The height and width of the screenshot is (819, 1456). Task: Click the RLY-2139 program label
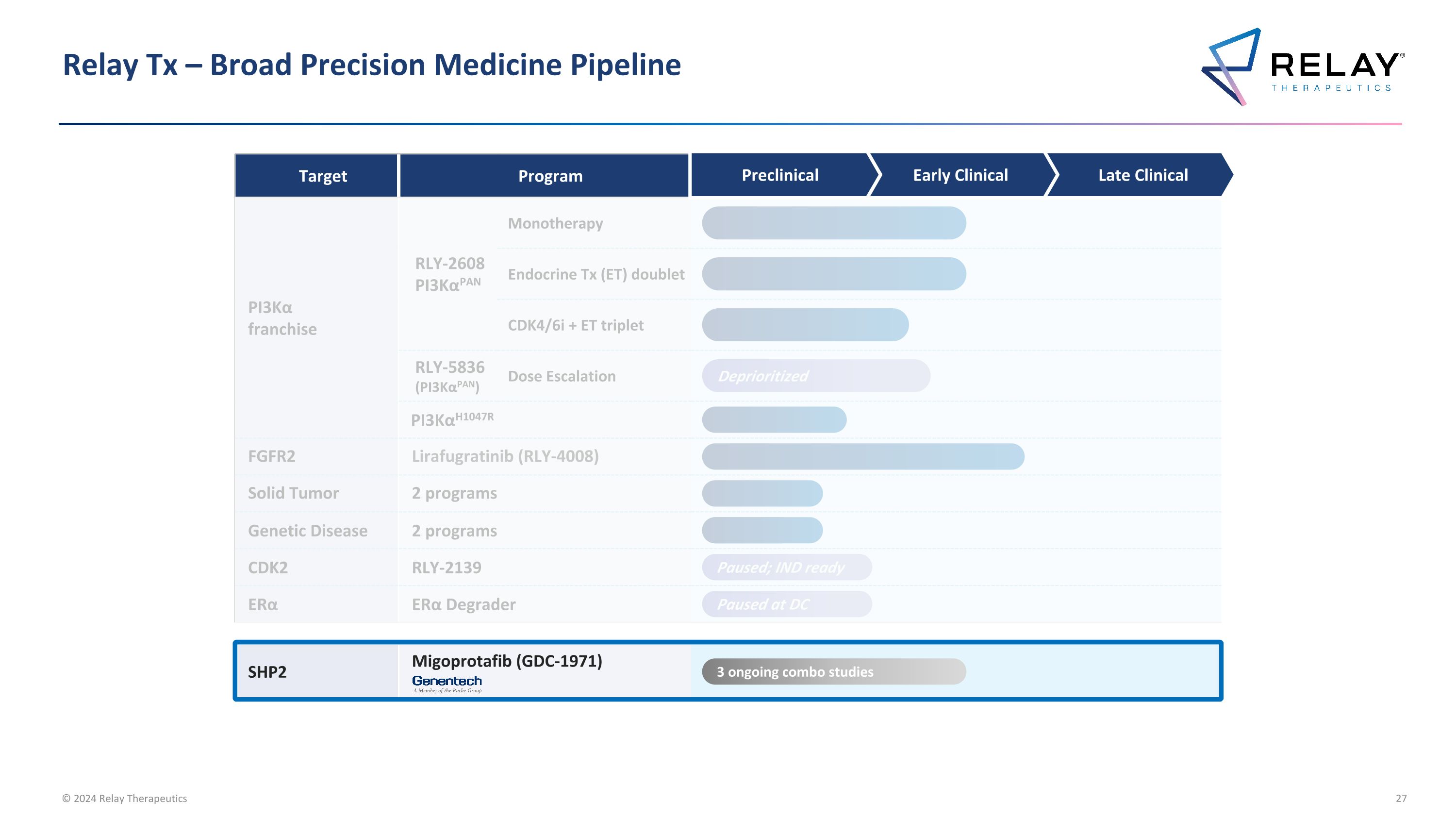pyautogui.click(x=446, y=568)
